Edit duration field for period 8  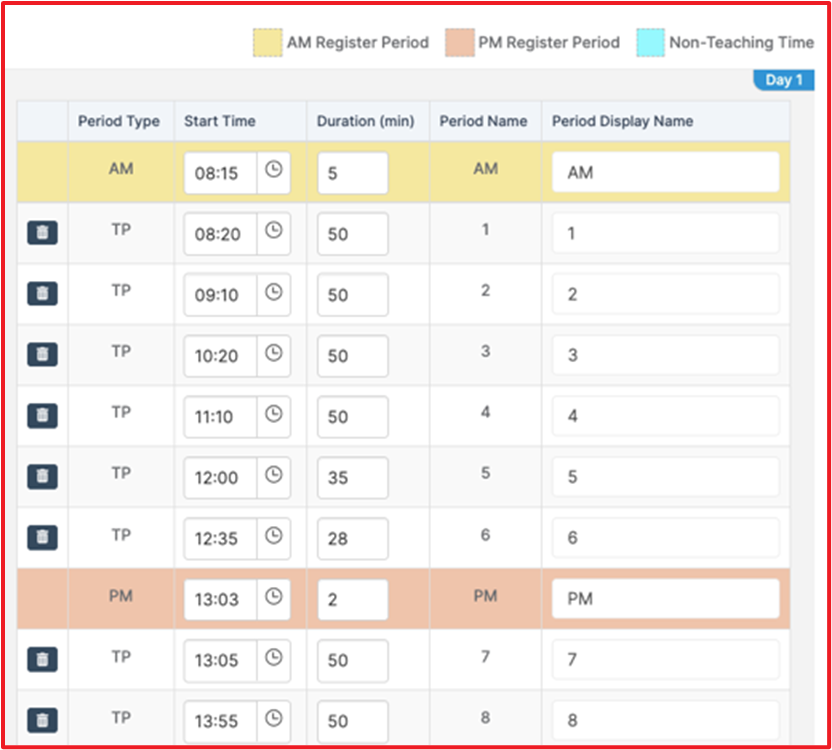pyautogui.click(x=353, y=722)
